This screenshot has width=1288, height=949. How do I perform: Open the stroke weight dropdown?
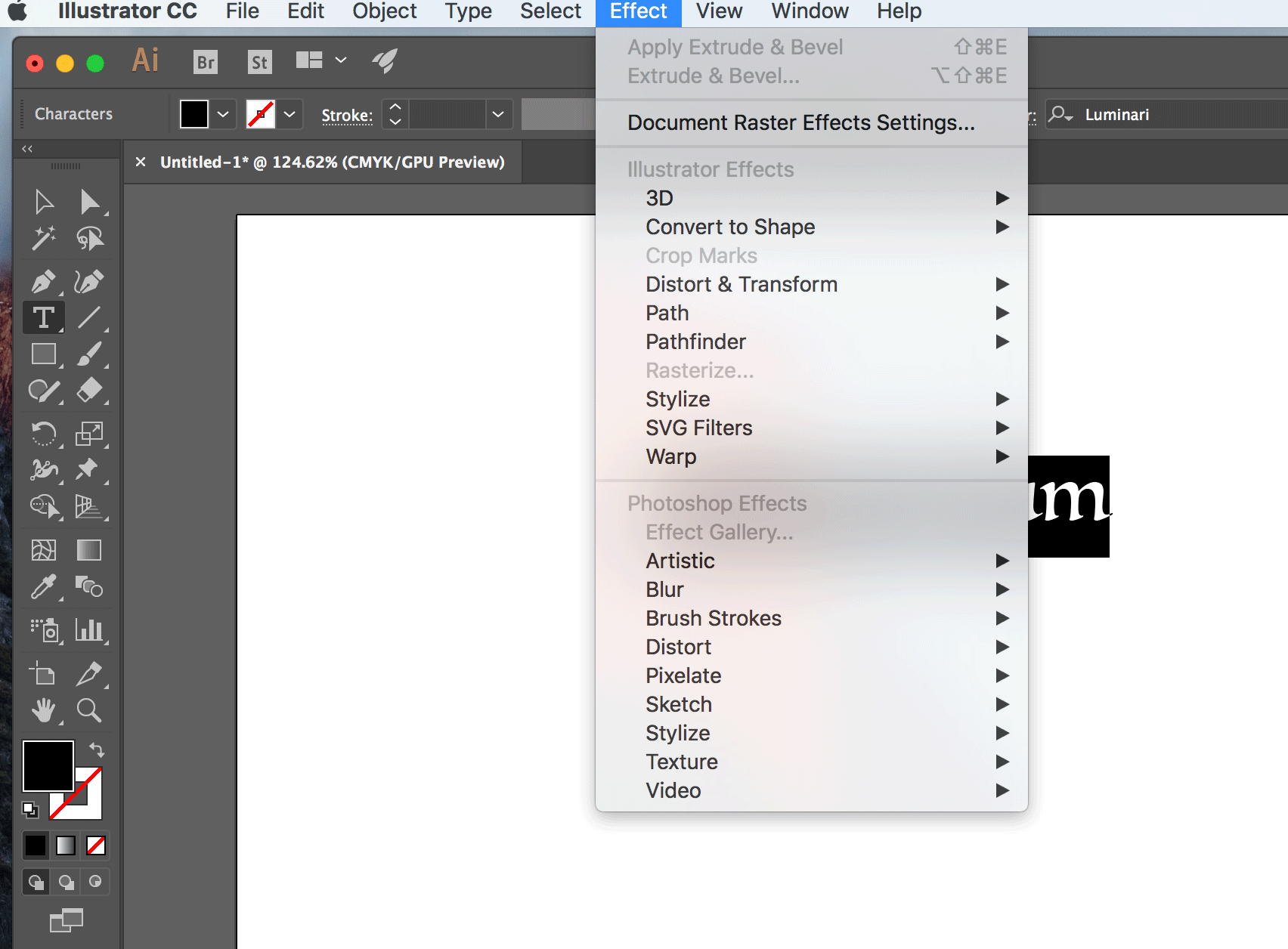498,115
